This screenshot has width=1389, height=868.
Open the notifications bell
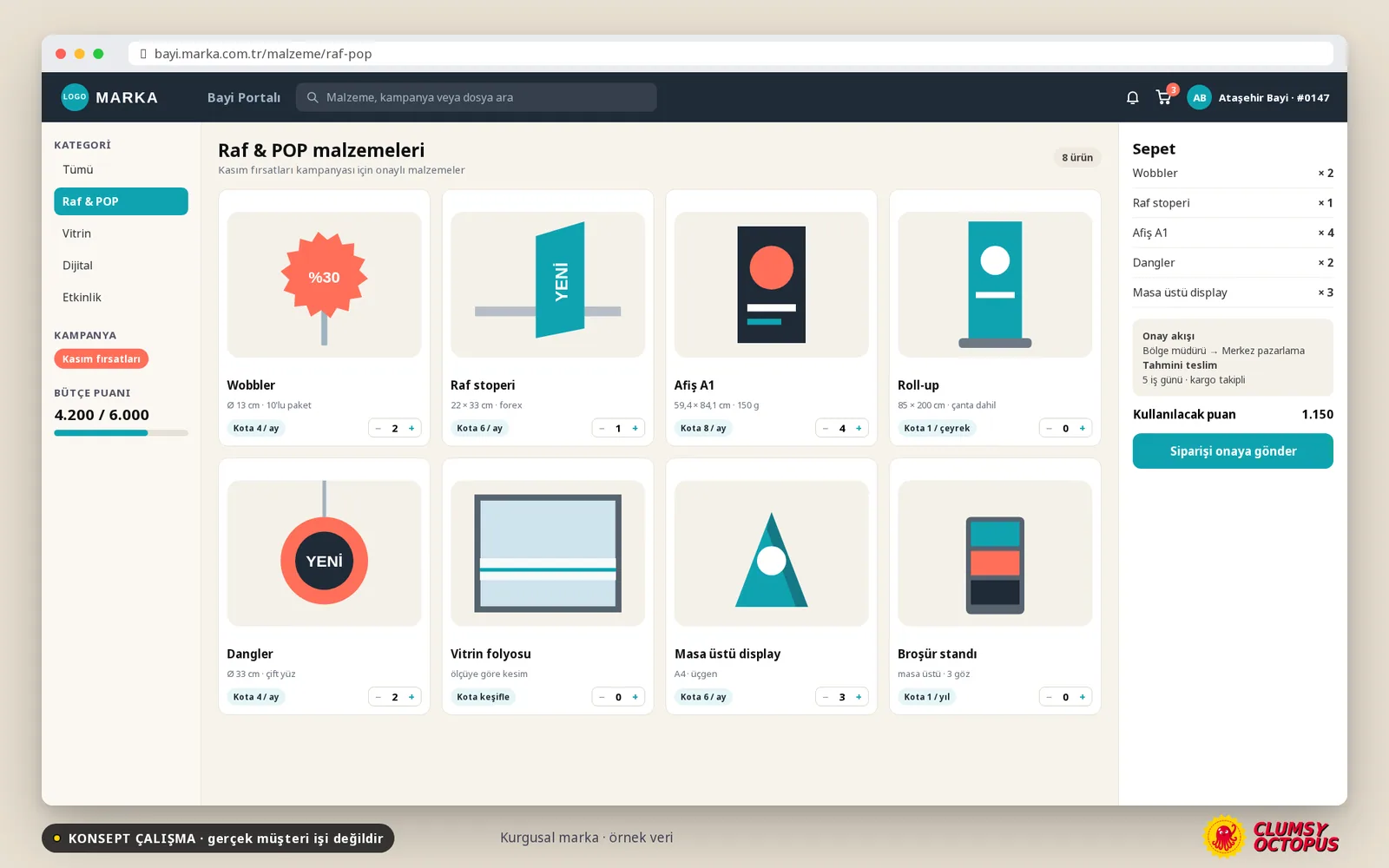[1132, 97]
